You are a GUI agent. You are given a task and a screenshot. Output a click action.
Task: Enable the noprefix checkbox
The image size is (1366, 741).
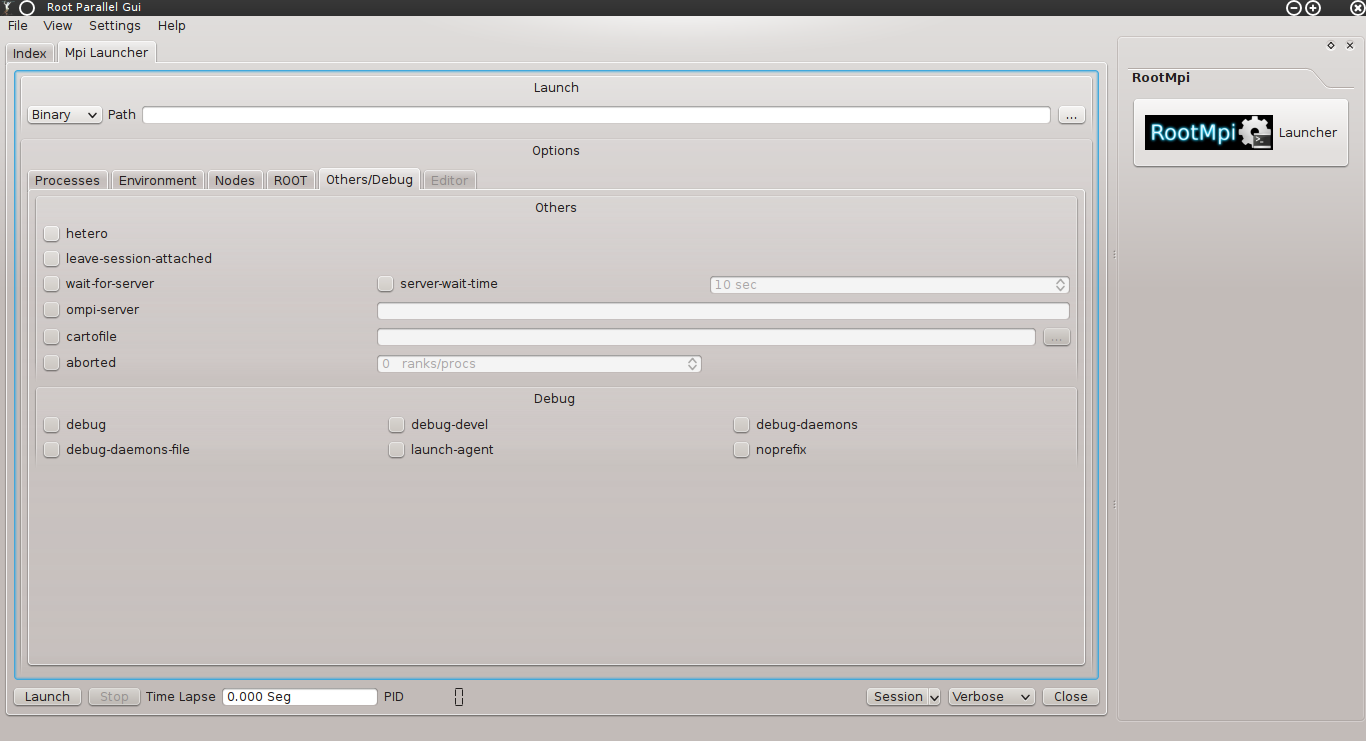point(741,450)
